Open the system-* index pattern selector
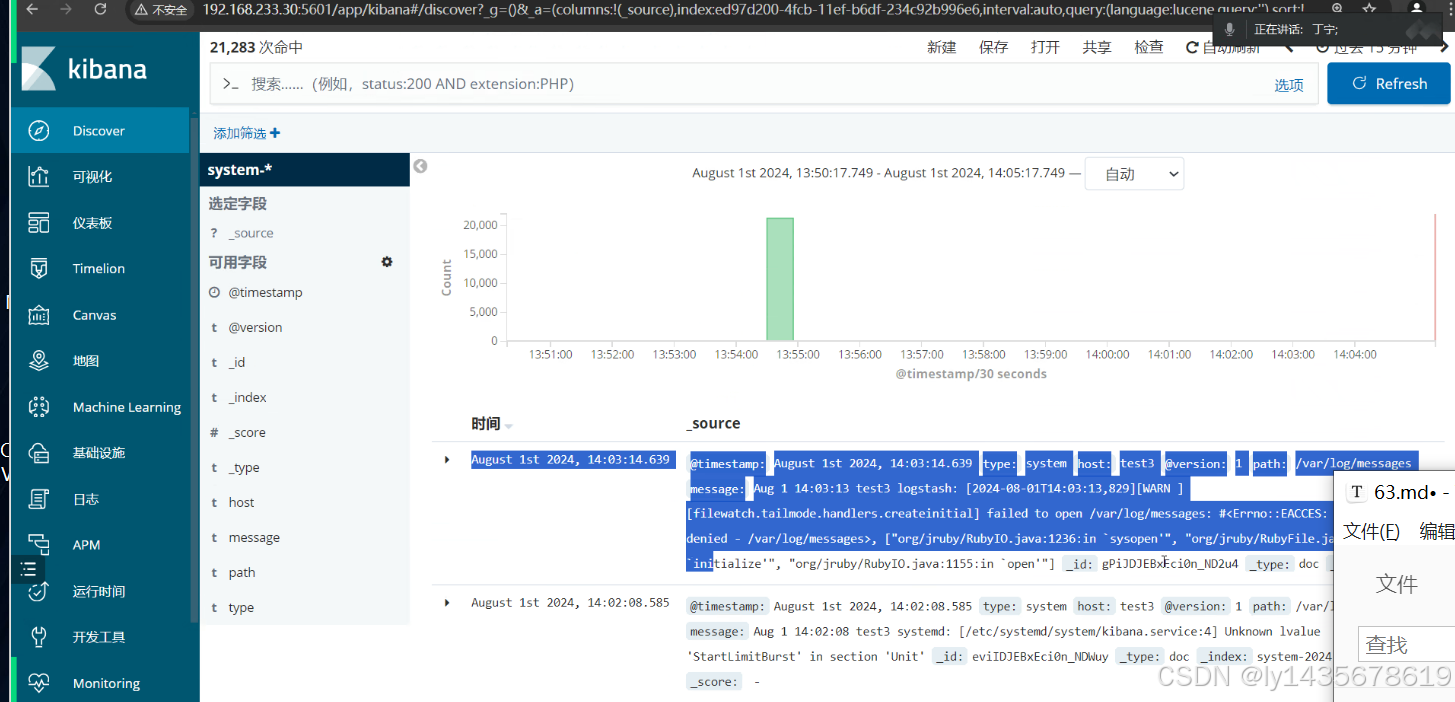This screenshot has width=1455, height=702. (305, 170)
